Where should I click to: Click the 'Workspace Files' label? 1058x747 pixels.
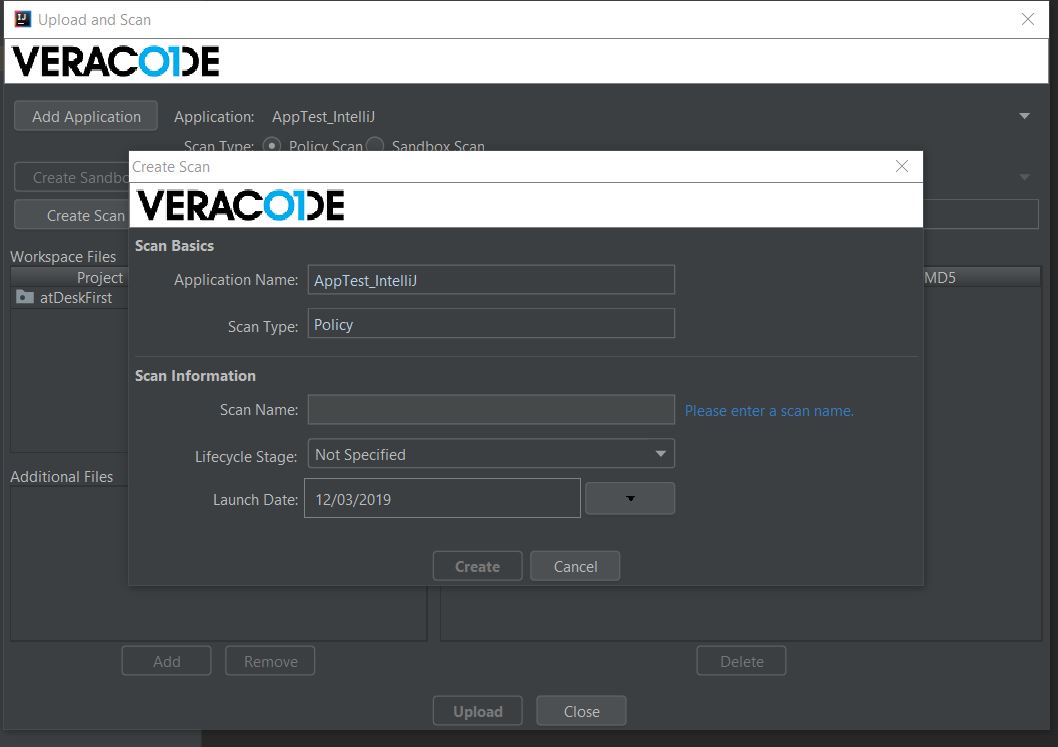pos(63,256)
